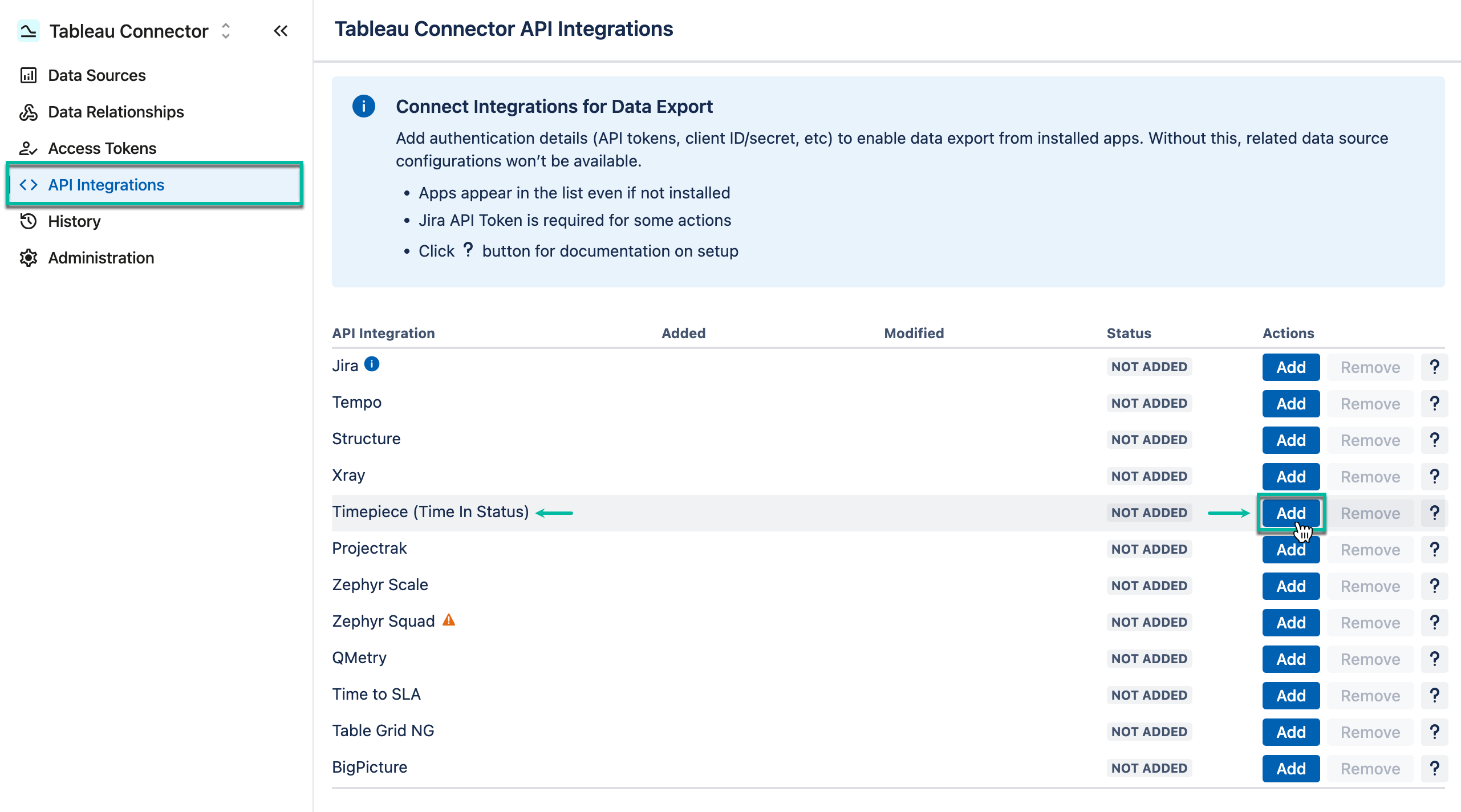This screenshot has height=812, width=1461.
Task: Click the History clock icon
Action: (x=29, y=221)
